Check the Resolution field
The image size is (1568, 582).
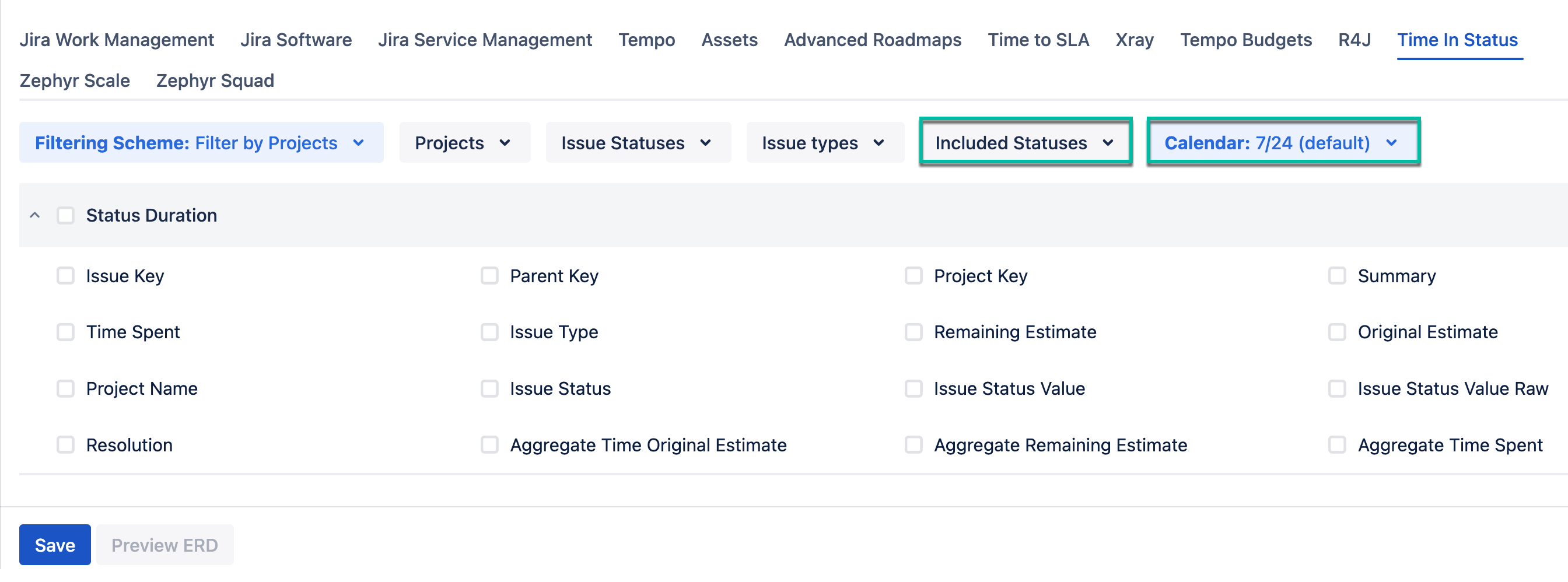[x=65, y=444]
